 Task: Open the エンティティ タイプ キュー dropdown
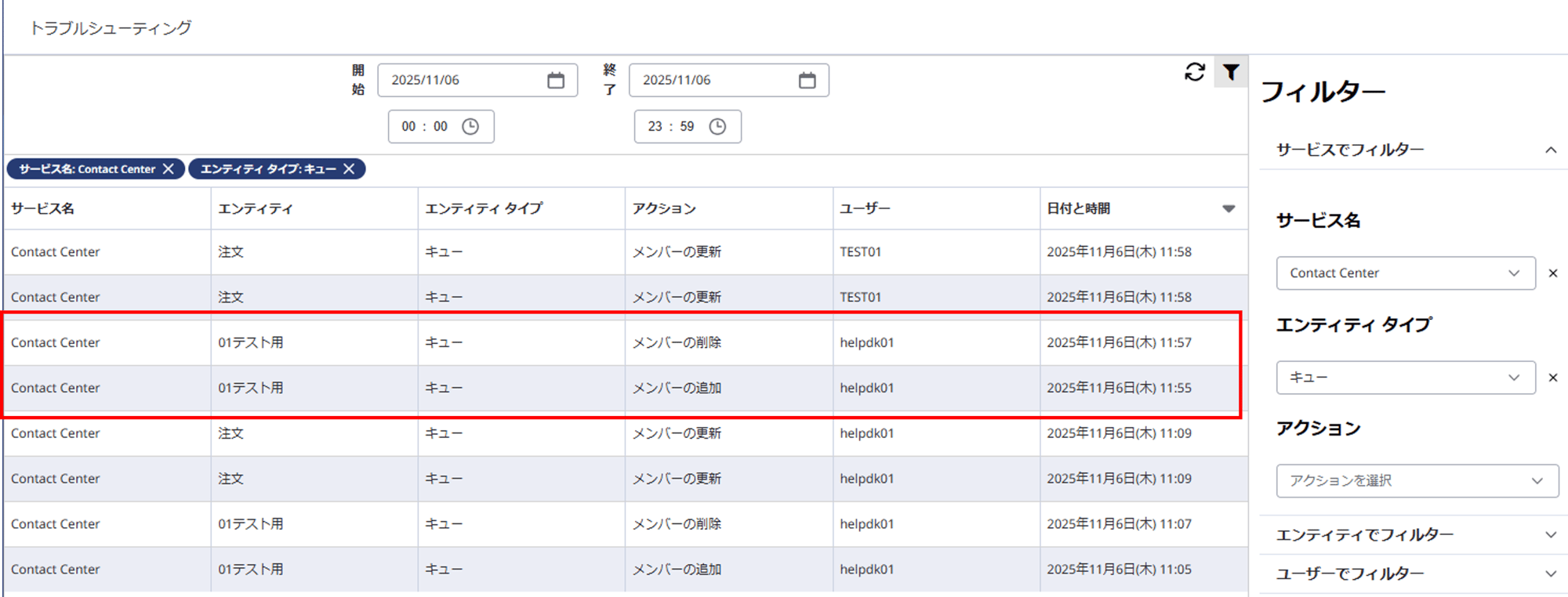(1405, 378)
